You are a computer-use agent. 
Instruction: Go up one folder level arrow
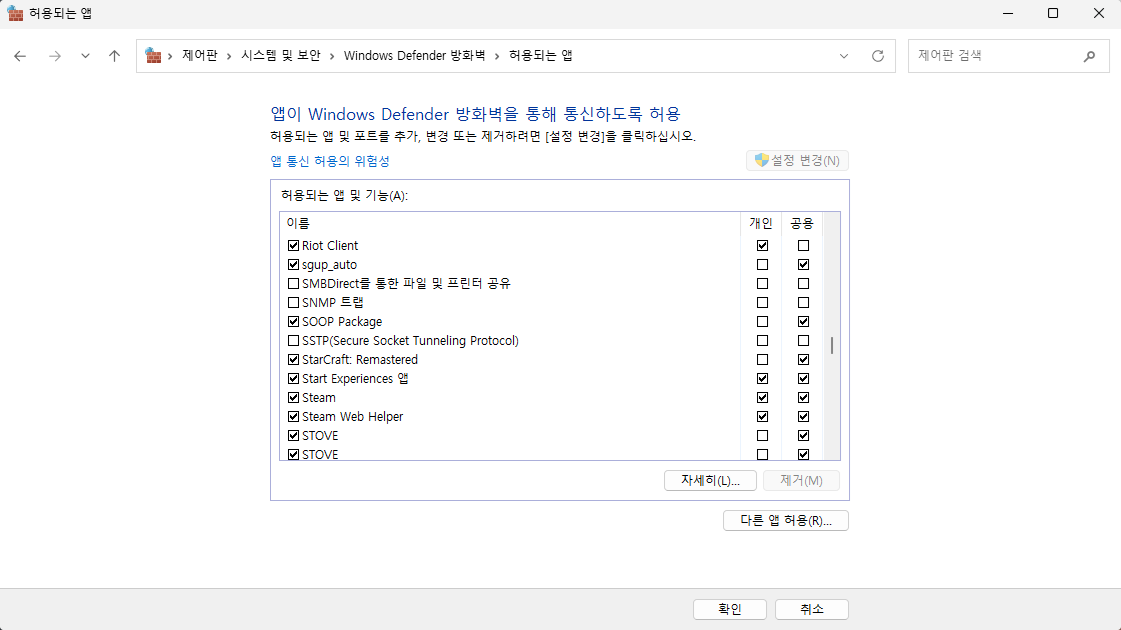(114, 56)
